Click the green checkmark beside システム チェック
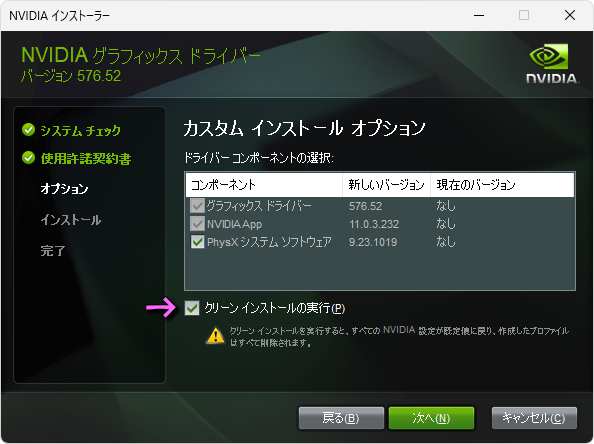 click(x=28, y=130)
